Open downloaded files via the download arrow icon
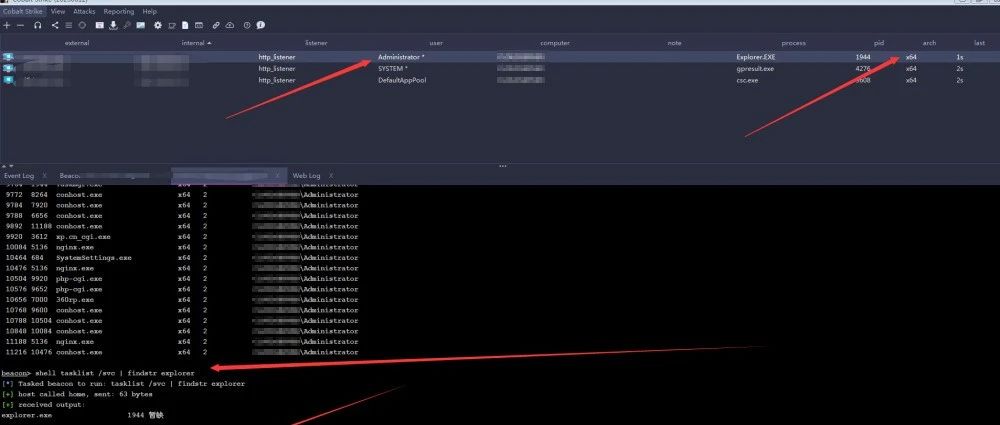1000x425 pixels. [114, 26]
